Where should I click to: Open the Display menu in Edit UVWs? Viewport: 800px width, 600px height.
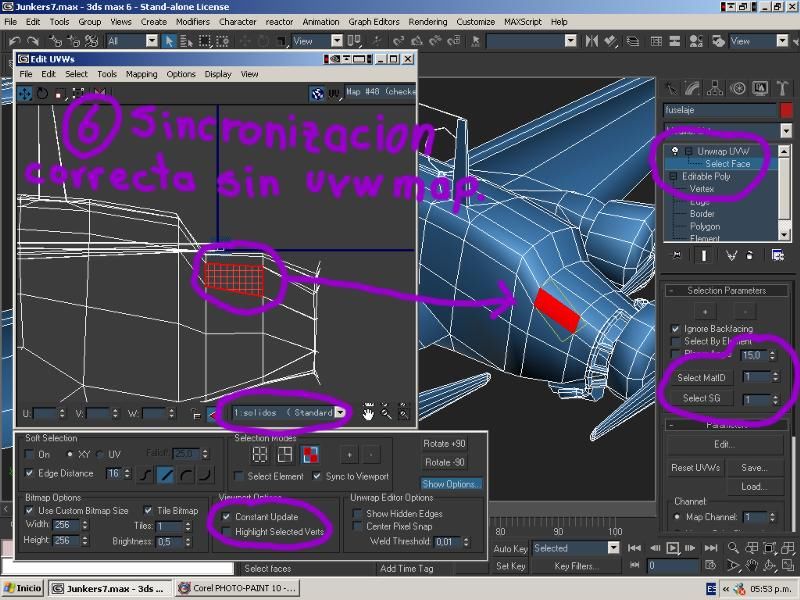pos(218,74)
